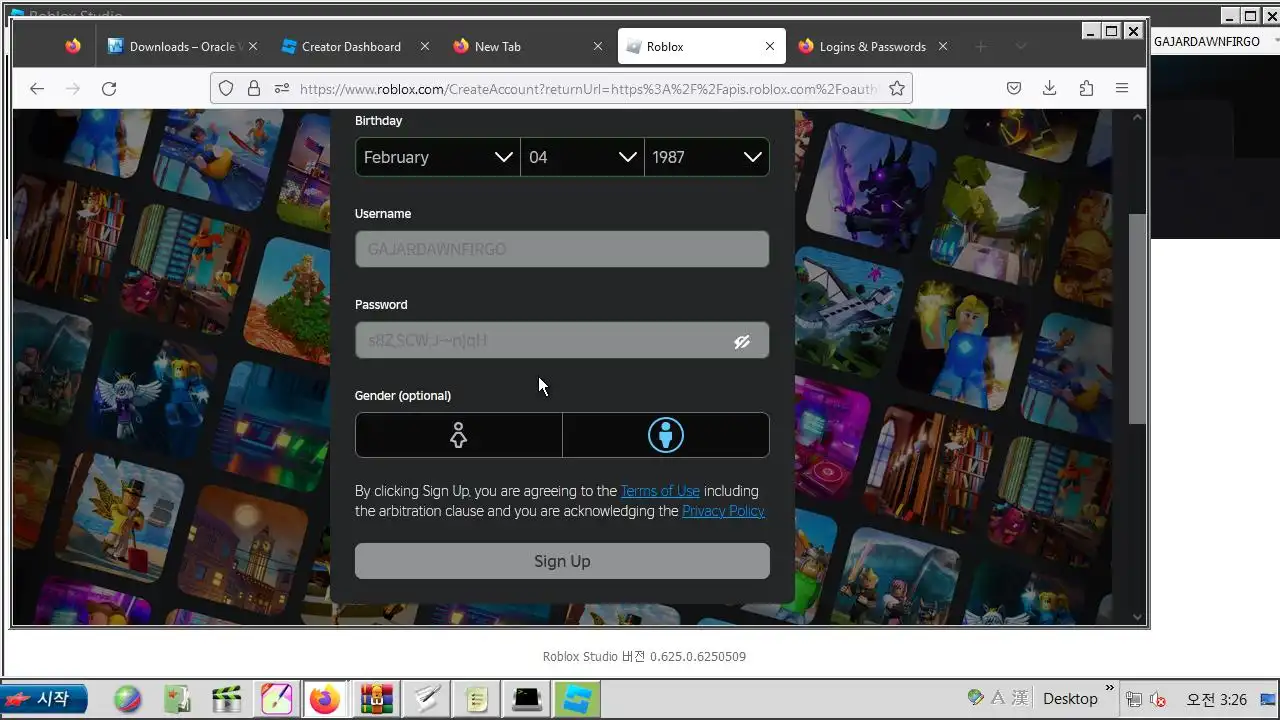Close the Downloads – Oracle tab
Viewport: 1280px width, 720px height.
(253, 46)
